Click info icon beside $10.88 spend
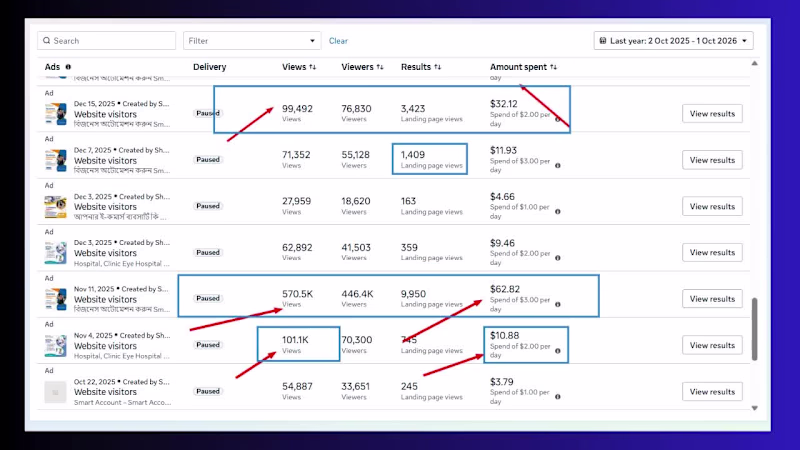800x450 pixels. pyautogui.click(x=558, y=351)
